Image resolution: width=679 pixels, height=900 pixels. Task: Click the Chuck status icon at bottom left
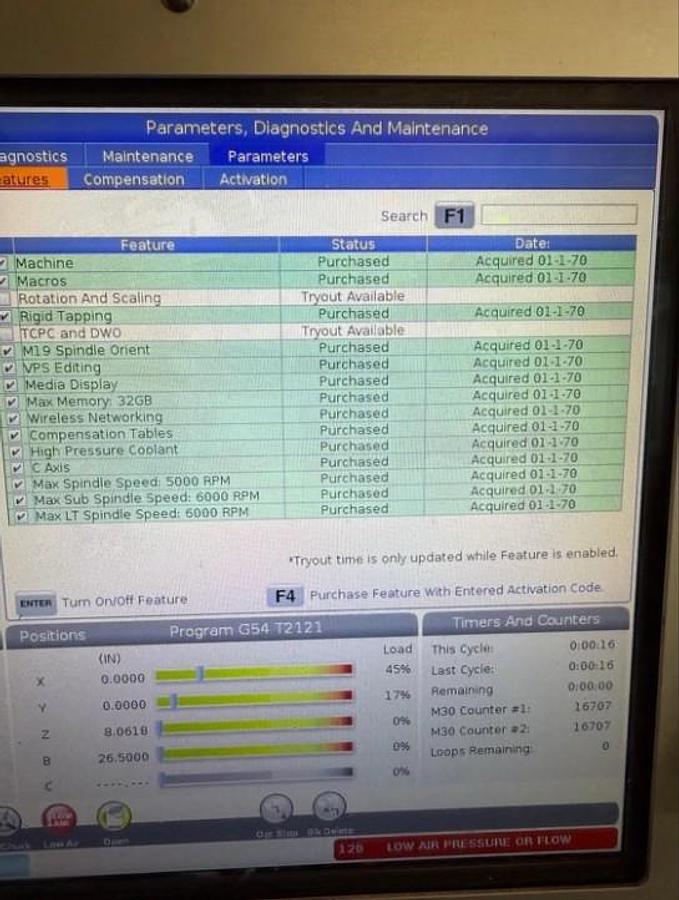pos(8,820)
